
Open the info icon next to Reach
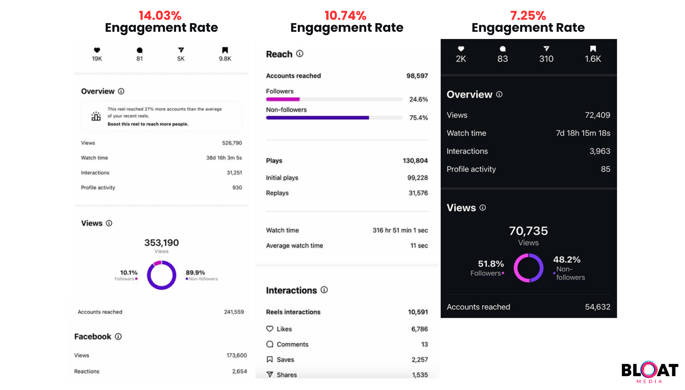point(300,54)
